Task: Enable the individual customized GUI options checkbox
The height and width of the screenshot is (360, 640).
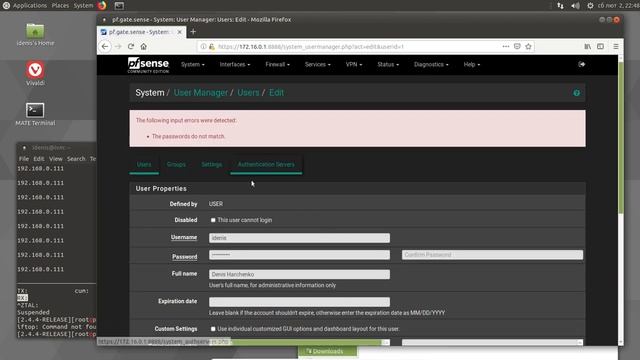Action: [x=213, y=329]
